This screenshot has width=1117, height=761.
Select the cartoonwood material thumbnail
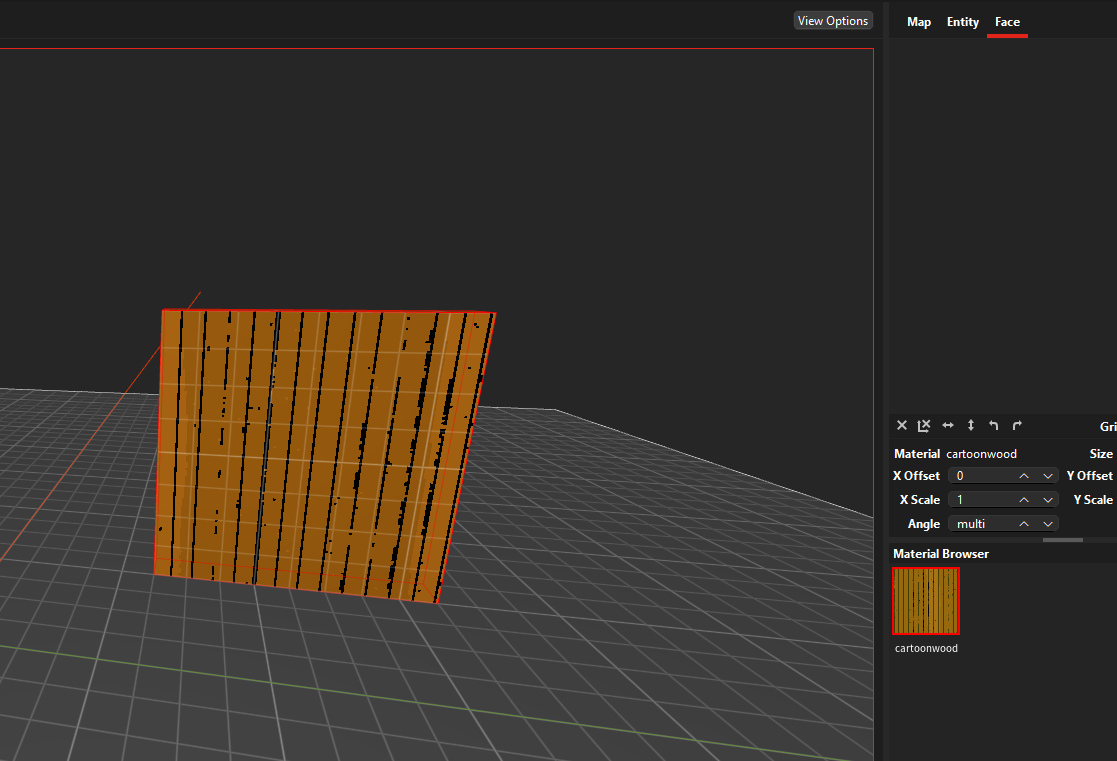click(925, 601)
